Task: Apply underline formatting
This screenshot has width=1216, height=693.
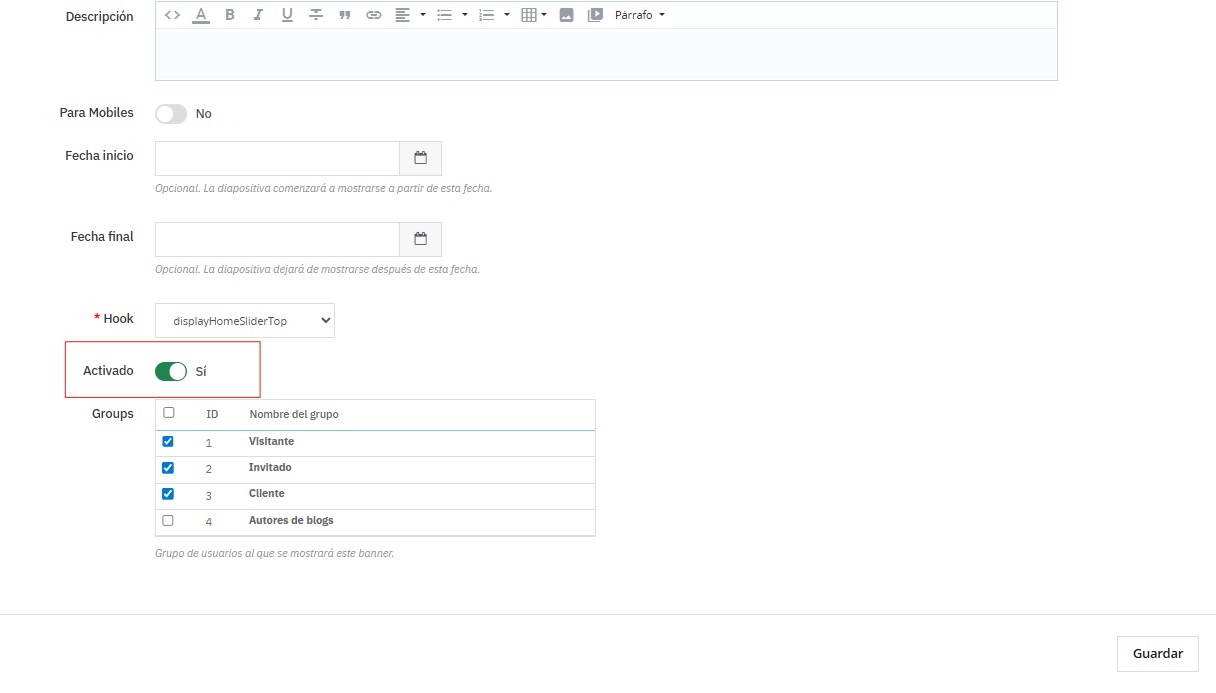Action: 287,15
